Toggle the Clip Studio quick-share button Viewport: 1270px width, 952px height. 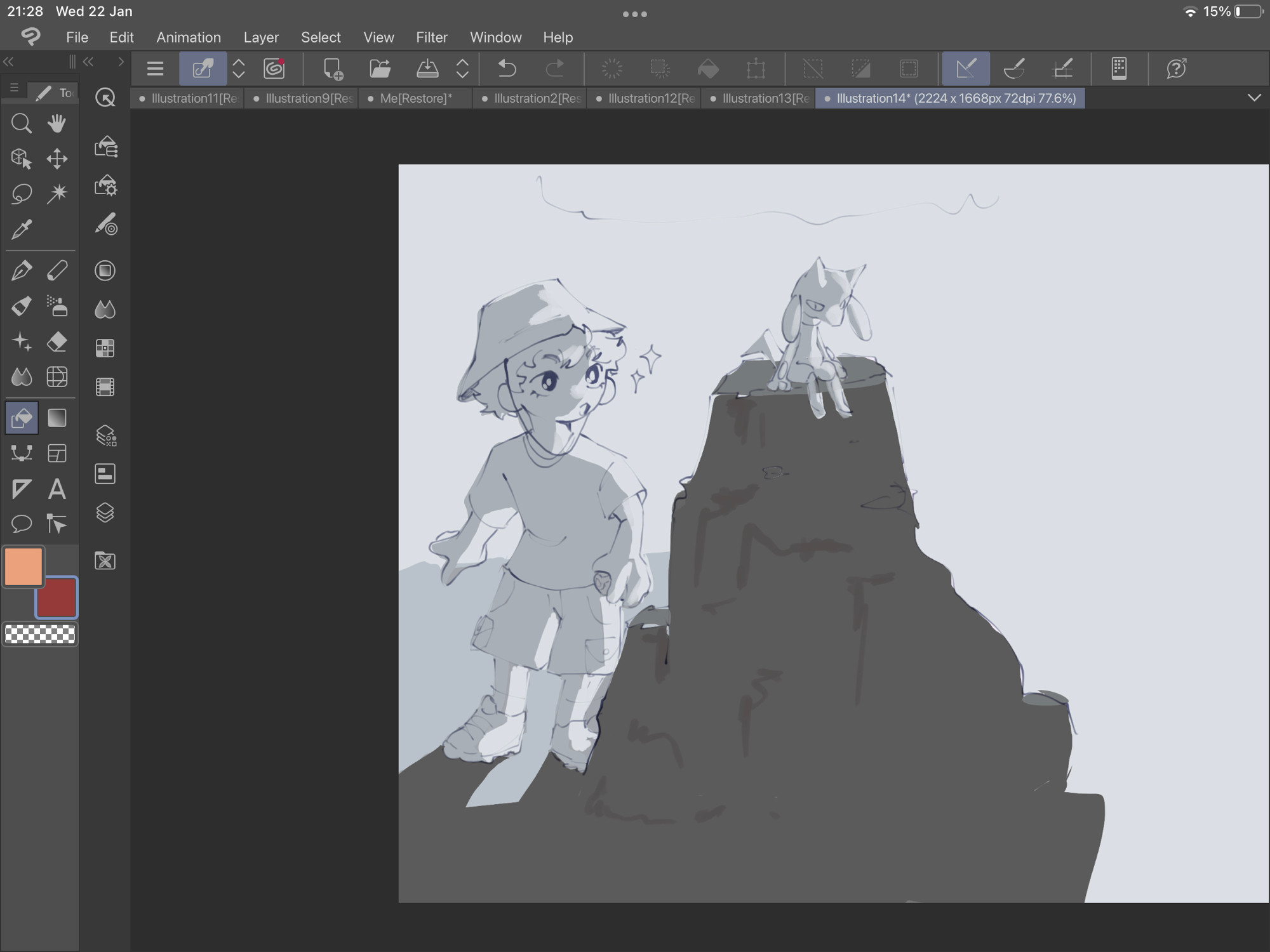(203, 69)
